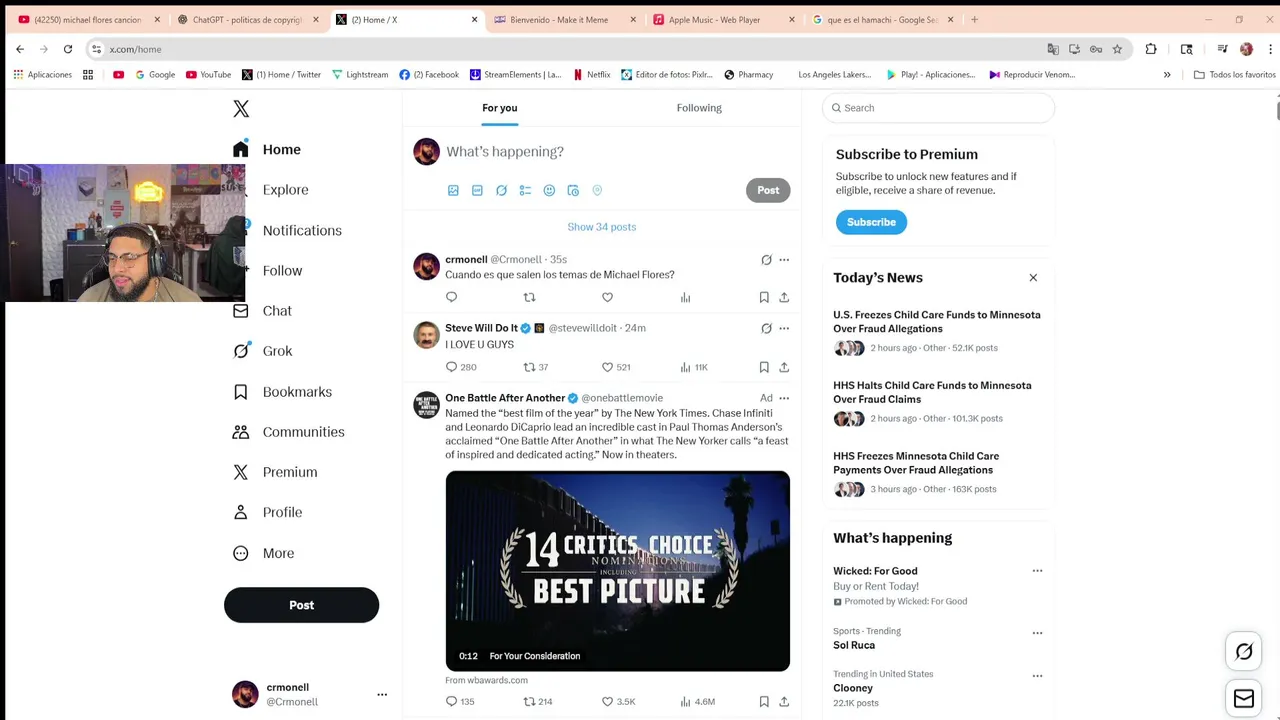Open HHS Halts Child Care Funds story
The width and height of the screenshot is (1280, 720).
[x=932, y=392]
